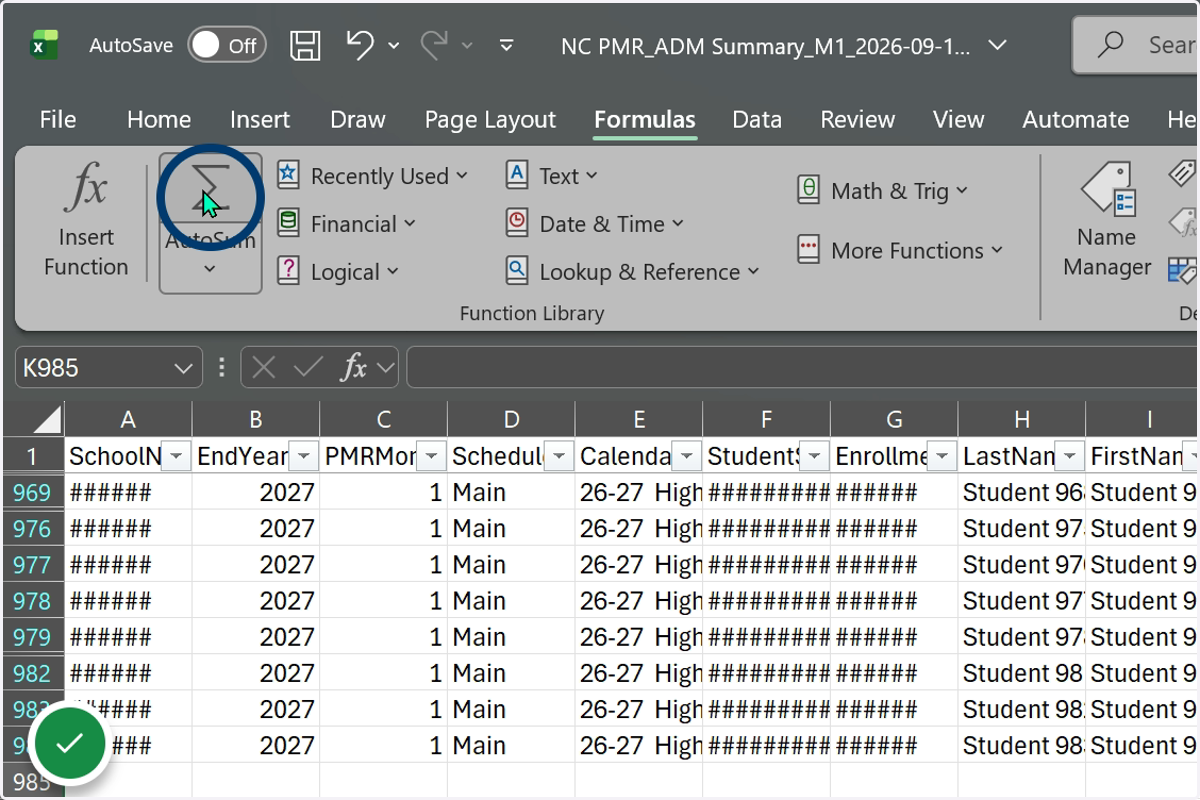Open the Name Manager

pos(1107,222)
